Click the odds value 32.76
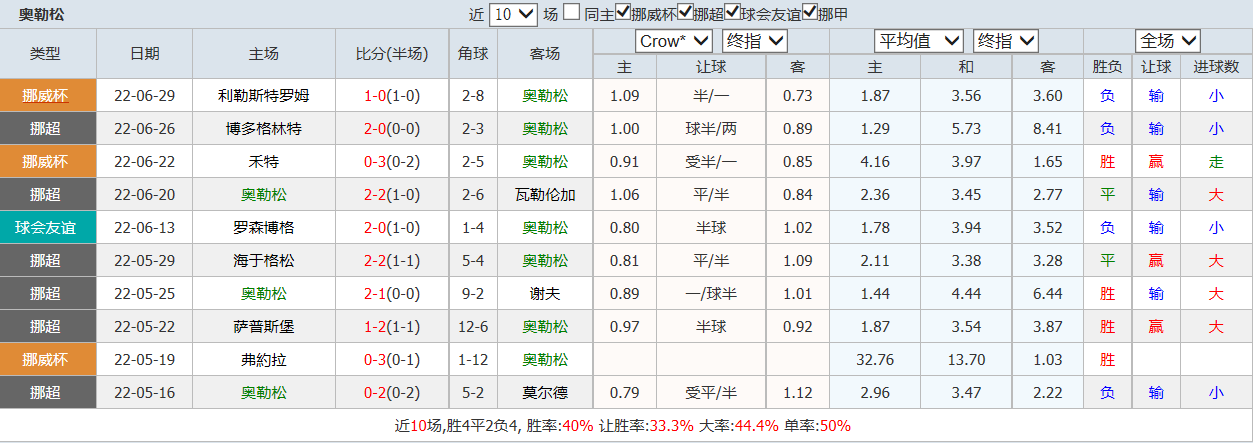The image size is (1254, 443). coord(875,360)
